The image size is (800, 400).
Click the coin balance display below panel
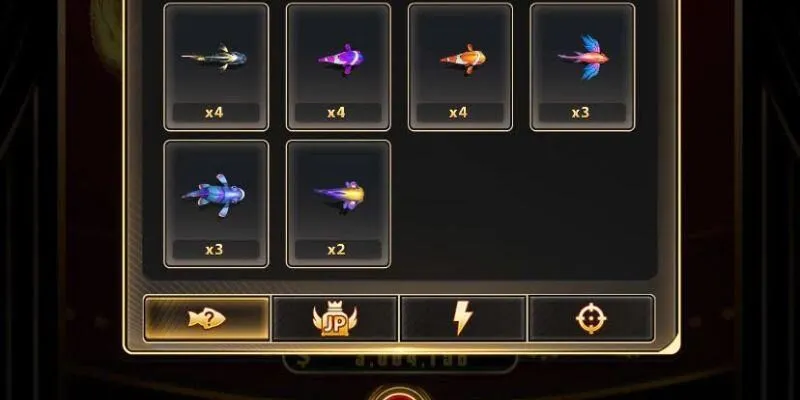[400, 362]
